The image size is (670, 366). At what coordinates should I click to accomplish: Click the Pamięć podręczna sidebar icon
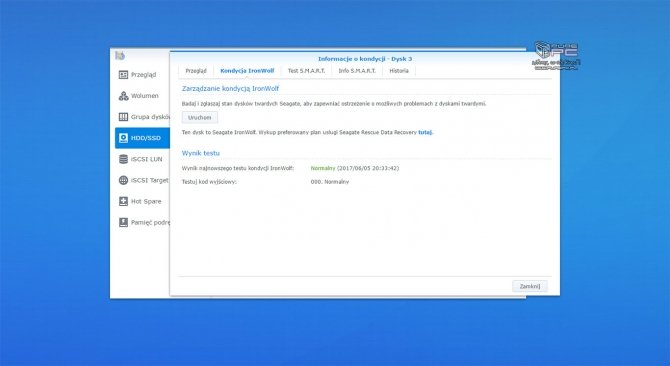pos(123,223)
